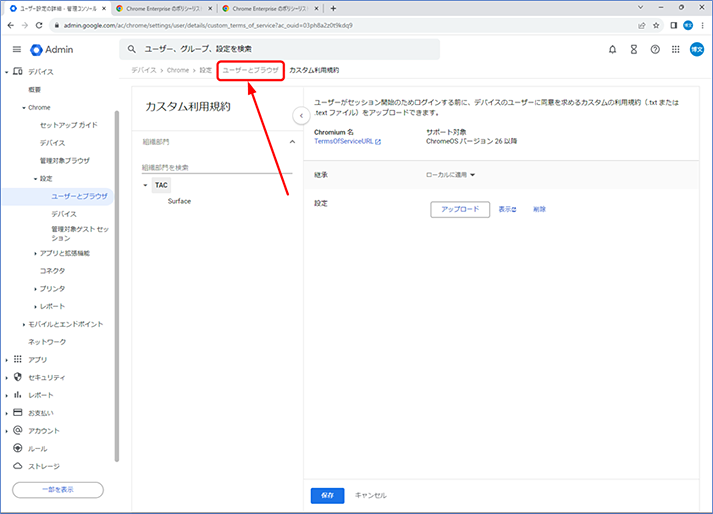
Task: Select the Surface organizational unit
Action: tap(179, 201)
